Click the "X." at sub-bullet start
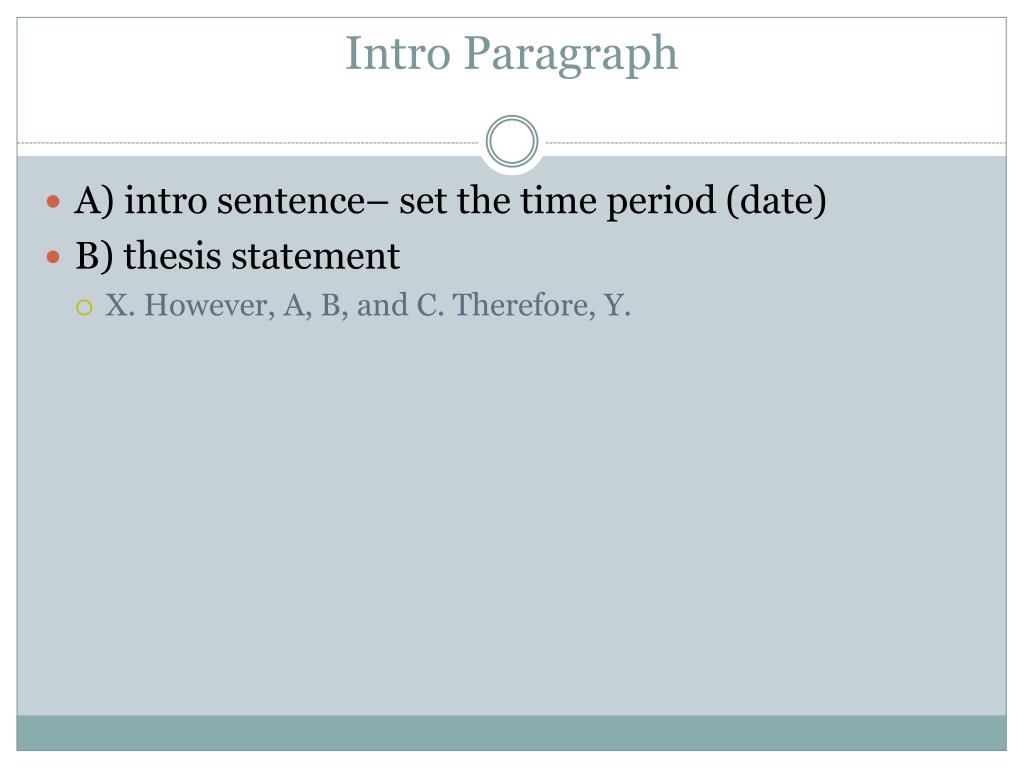Screen dimensions: 1024x768 (120, 306)
